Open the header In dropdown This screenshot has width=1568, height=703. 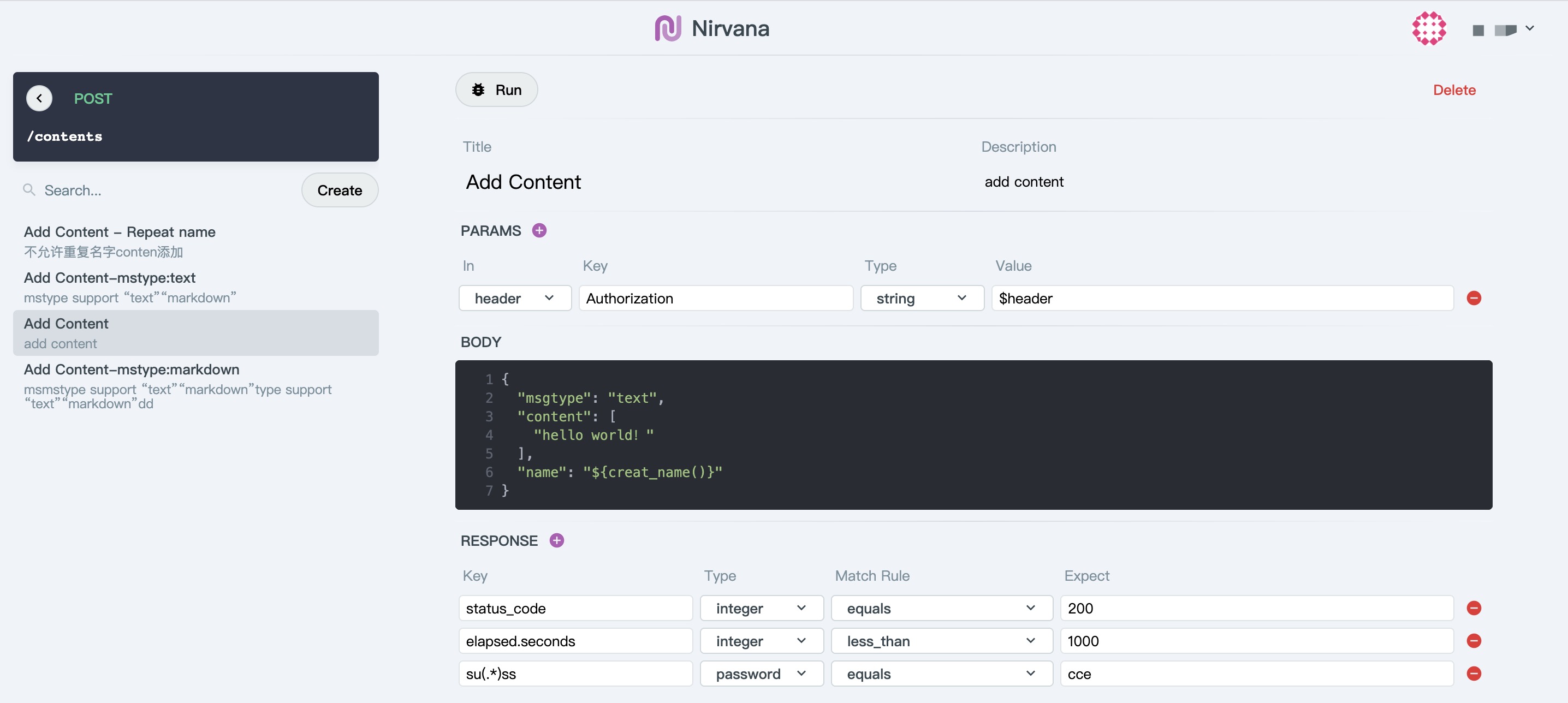[514, 298]
